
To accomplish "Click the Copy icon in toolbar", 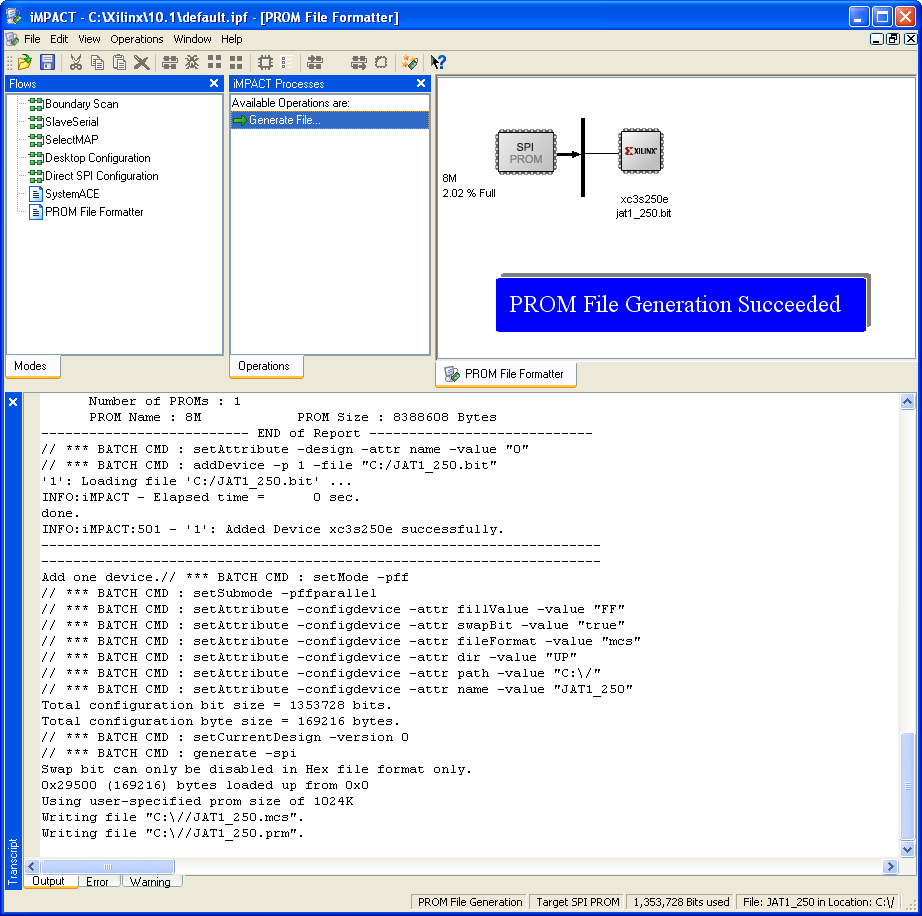I will tap(97, 62).
